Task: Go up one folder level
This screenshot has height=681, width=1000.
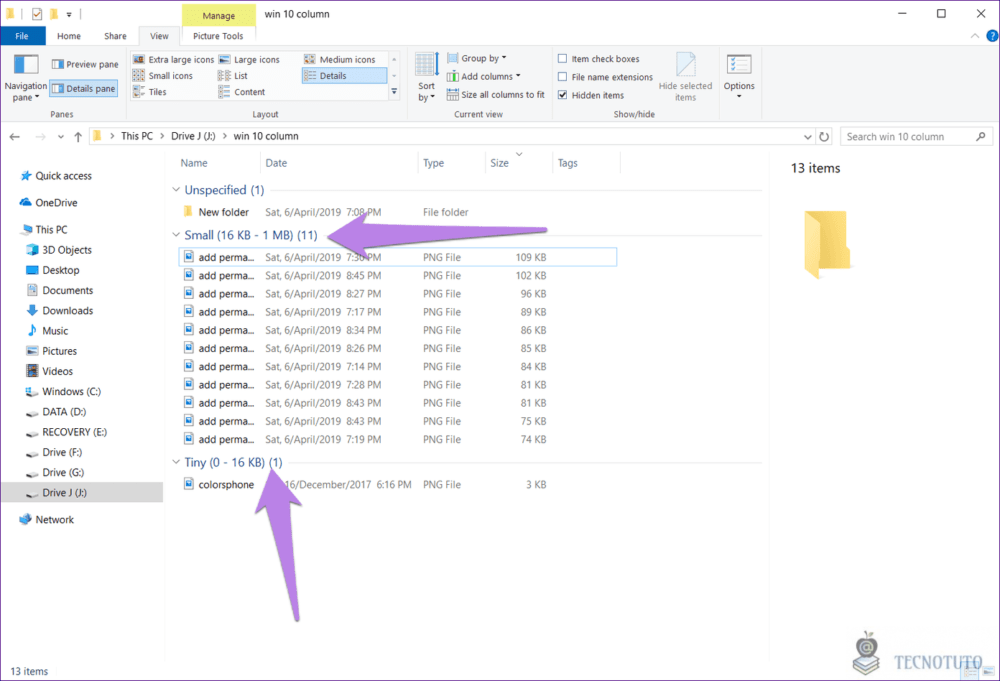Action: (78, 136)
